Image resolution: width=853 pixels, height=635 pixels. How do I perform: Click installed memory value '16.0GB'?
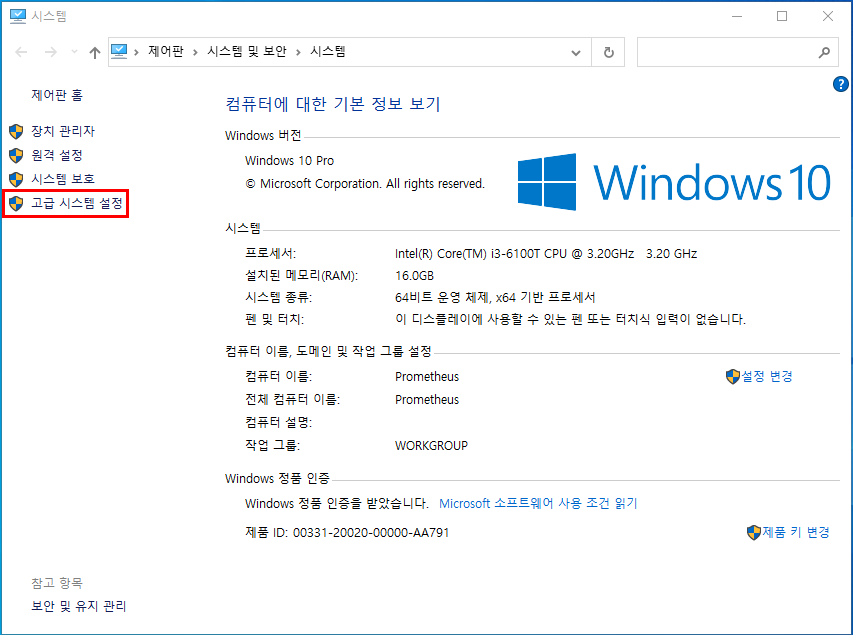point(415,276)
